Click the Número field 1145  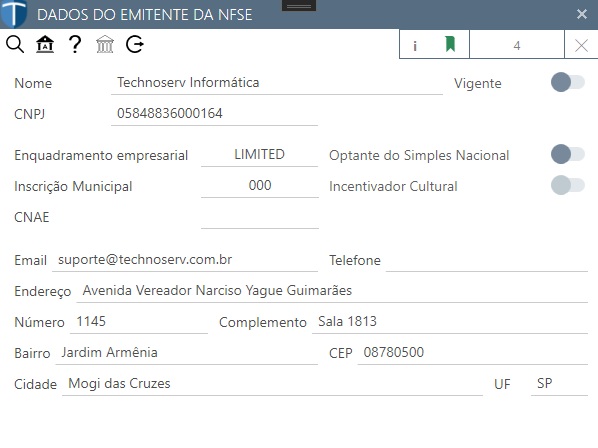139,322
